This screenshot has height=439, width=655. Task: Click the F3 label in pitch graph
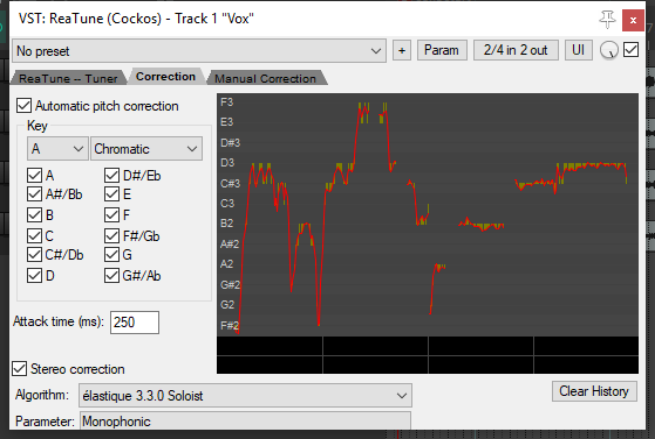click(227, 102)
